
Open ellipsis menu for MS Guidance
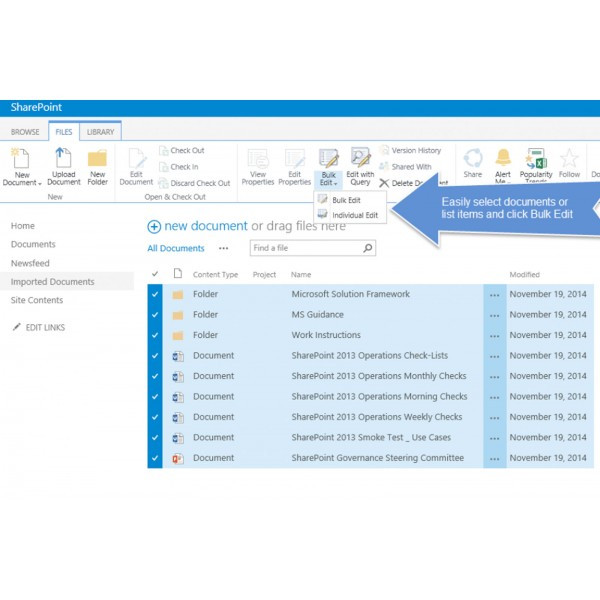pyautogui.click(x=494, y=316)
